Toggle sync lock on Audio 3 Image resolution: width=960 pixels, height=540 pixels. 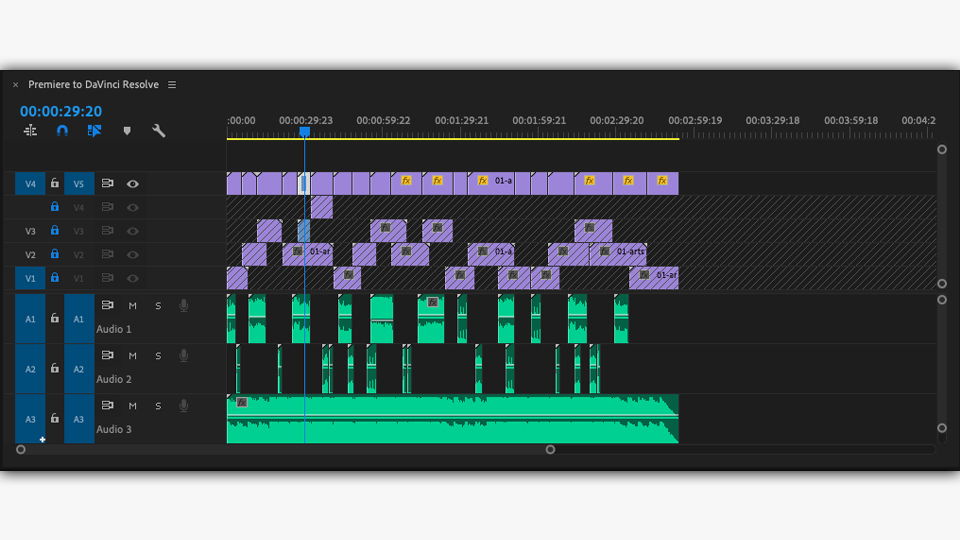pos(107,405)
